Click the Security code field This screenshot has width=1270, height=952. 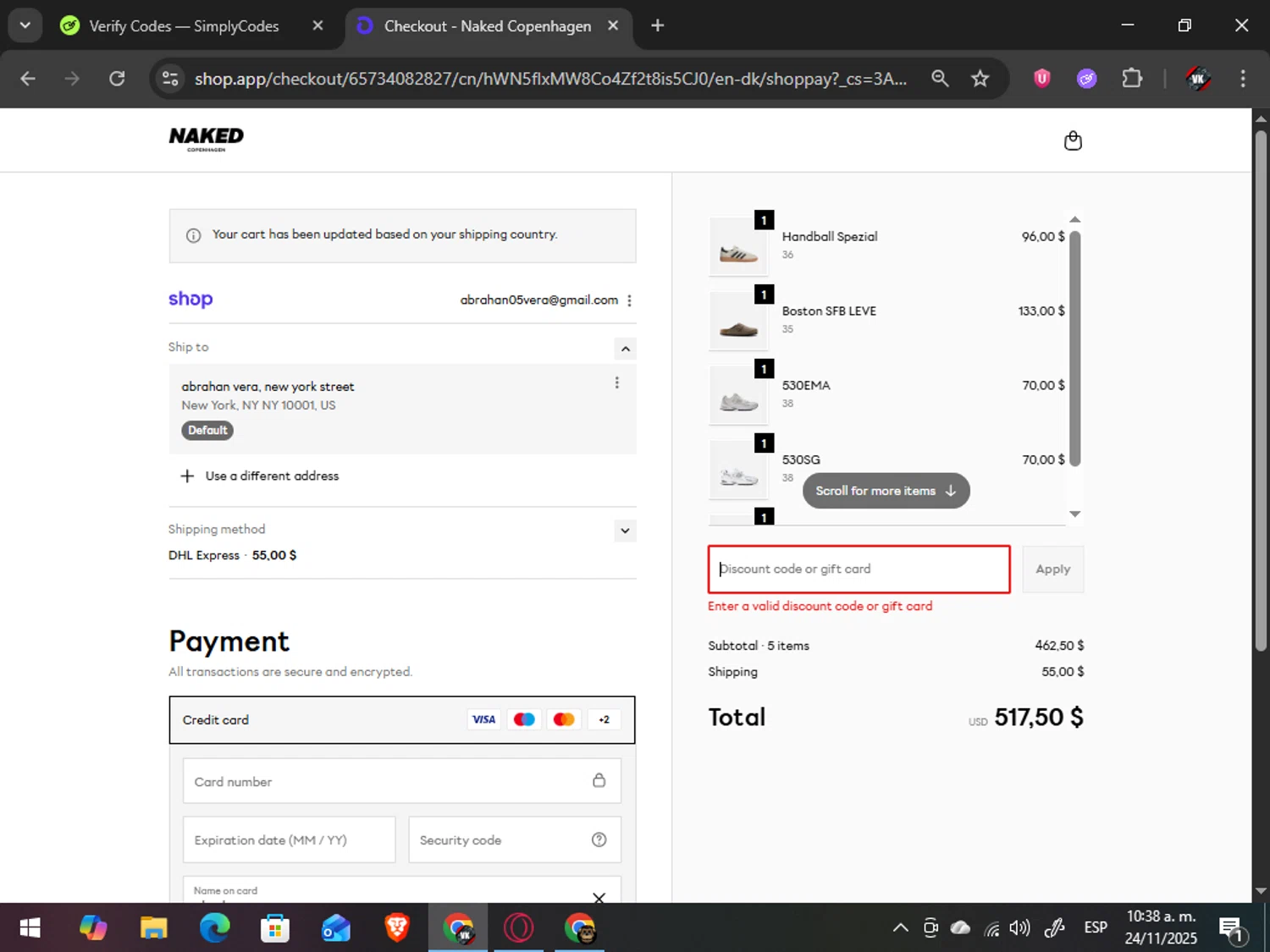coord(515,839)
